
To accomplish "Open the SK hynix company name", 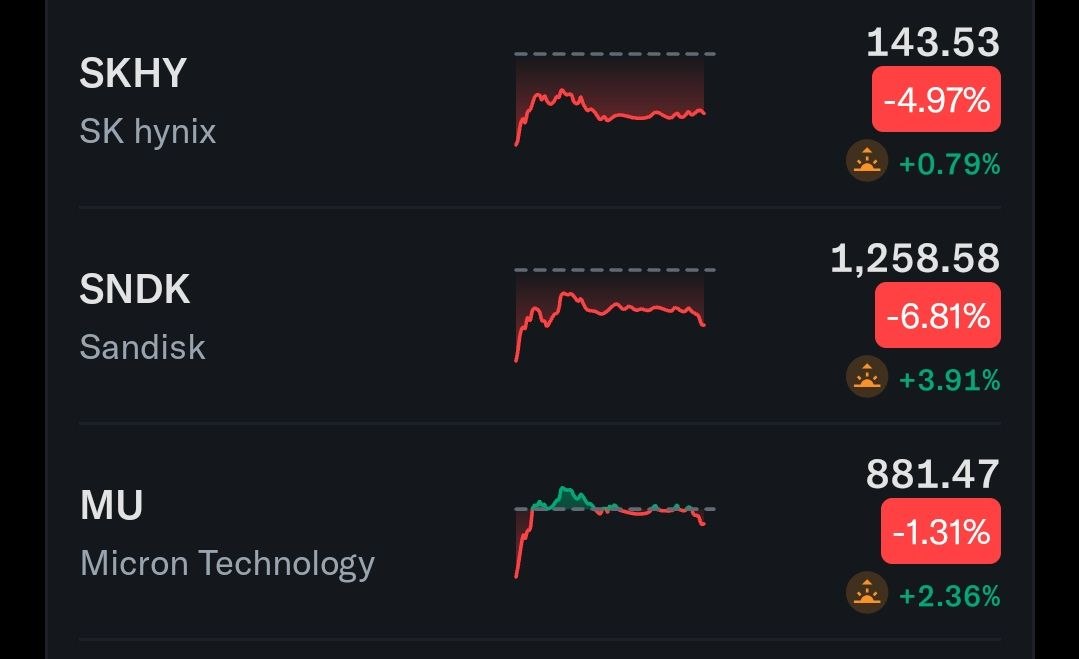I will (148, 131).
